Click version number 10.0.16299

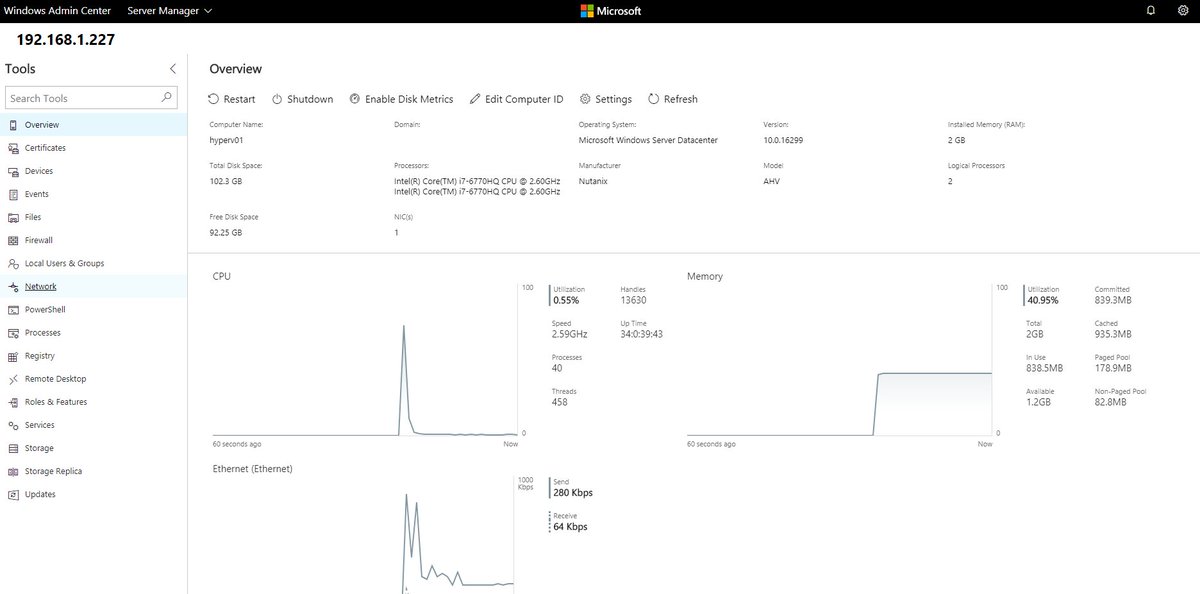pyautogui.click(x=783, y=140)
